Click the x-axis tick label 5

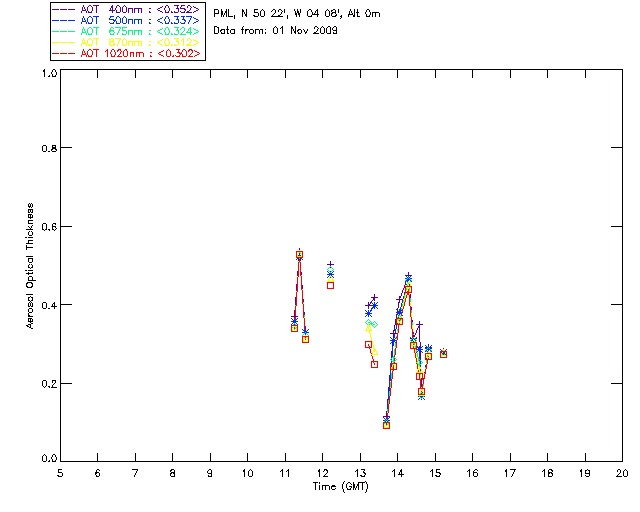point(60,474)
